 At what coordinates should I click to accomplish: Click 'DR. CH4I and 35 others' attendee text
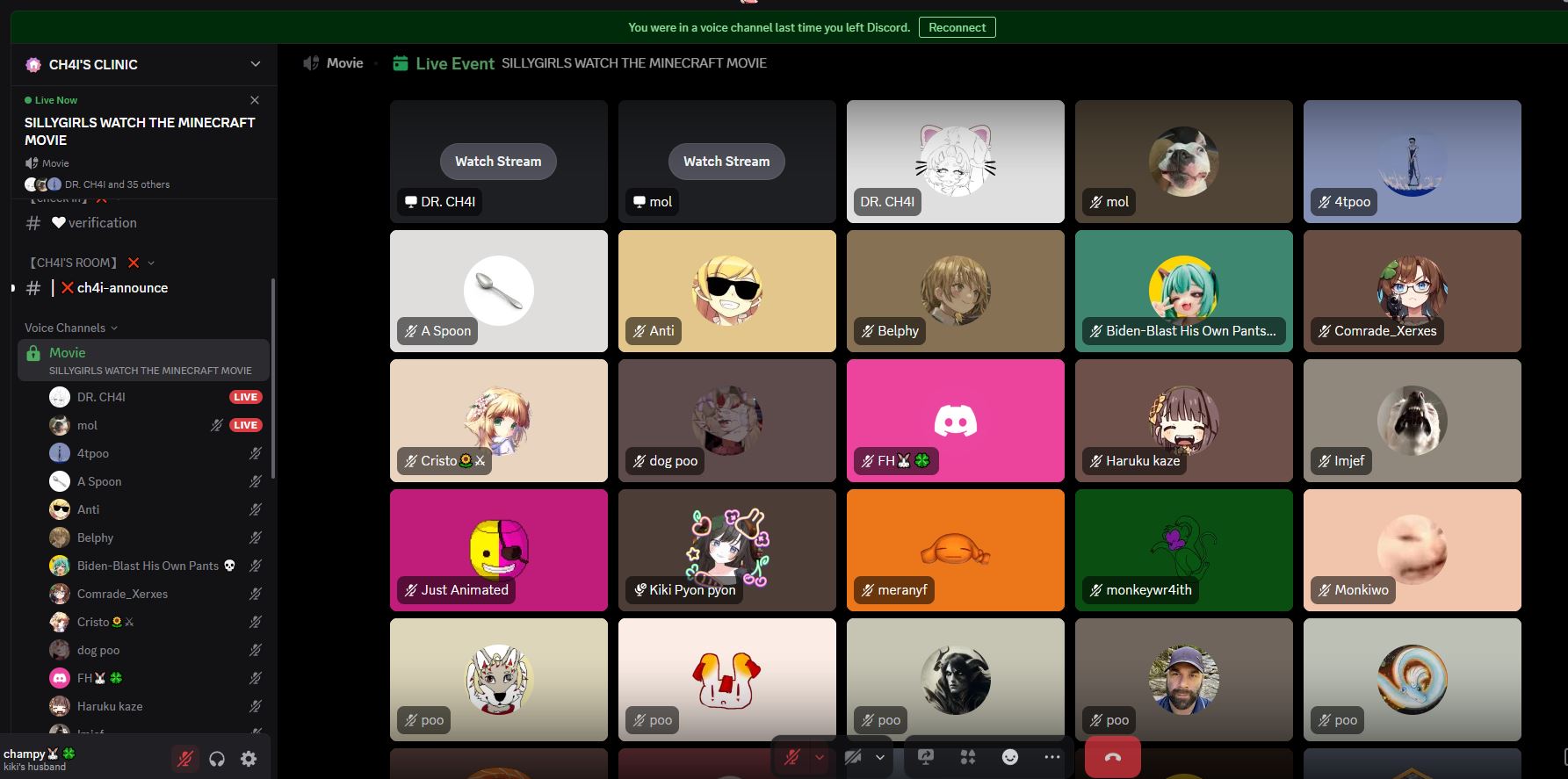[118, 184]
